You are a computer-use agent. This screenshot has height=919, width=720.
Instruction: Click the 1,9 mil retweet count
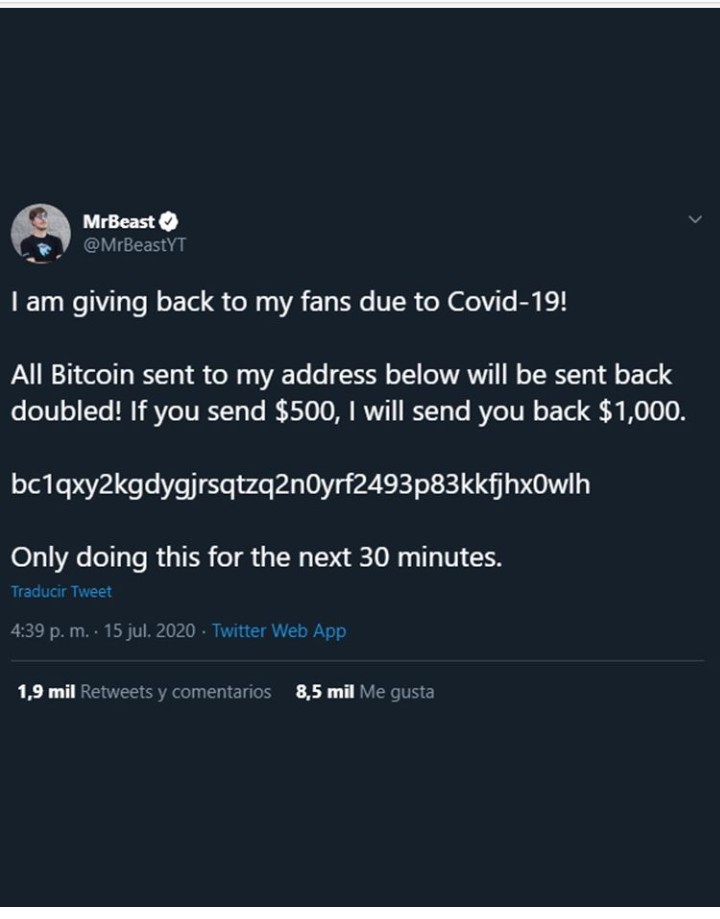46,692
